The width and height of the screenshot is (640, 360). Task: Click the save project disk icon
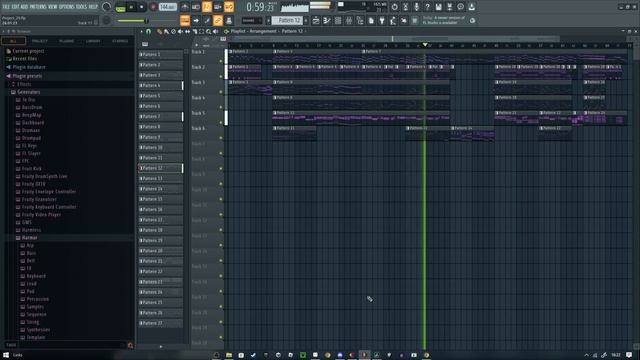[x=438, y=7]
